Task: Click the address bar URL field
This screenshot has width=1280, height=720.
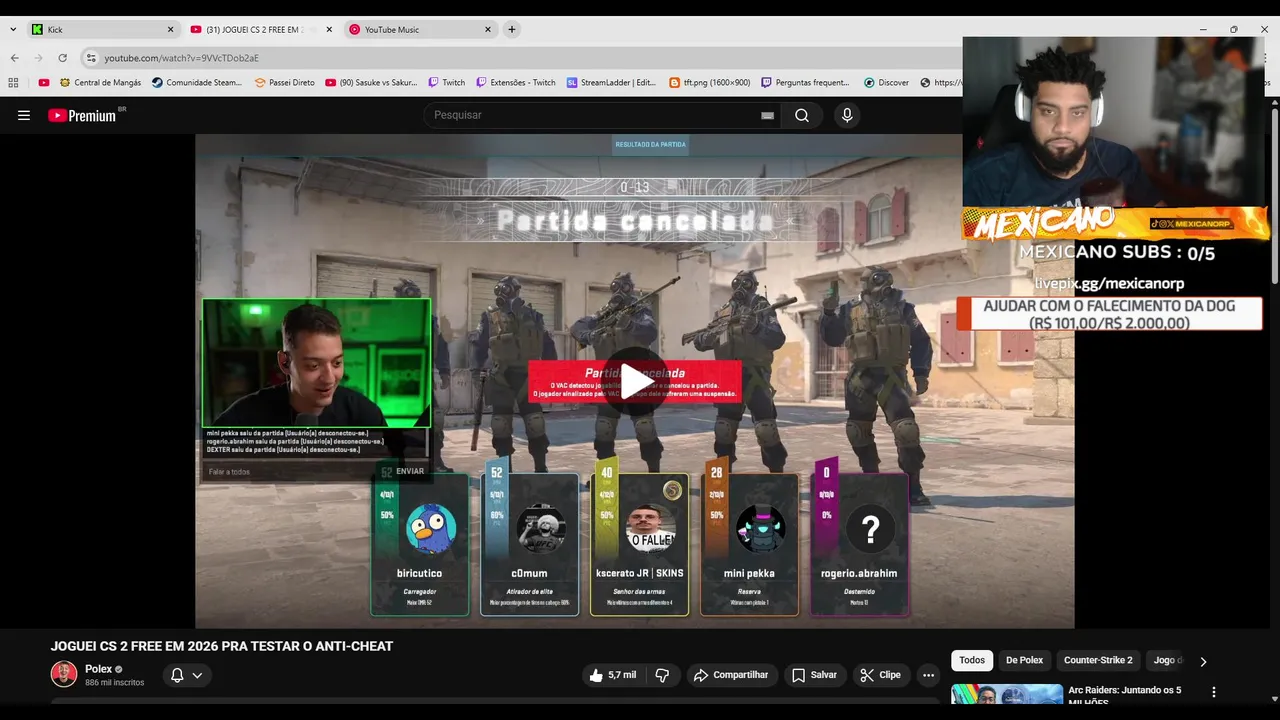Action: pos(520,58)
